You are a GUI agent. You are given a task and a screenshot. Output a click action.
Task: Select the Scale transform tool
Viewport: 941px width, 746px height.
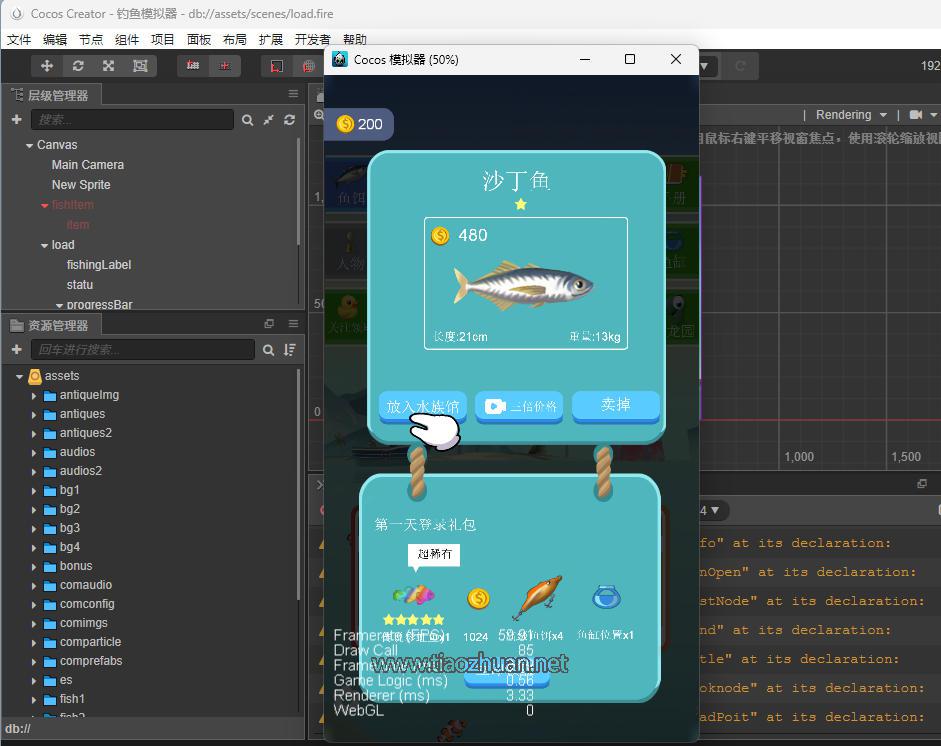pos(109,66)
